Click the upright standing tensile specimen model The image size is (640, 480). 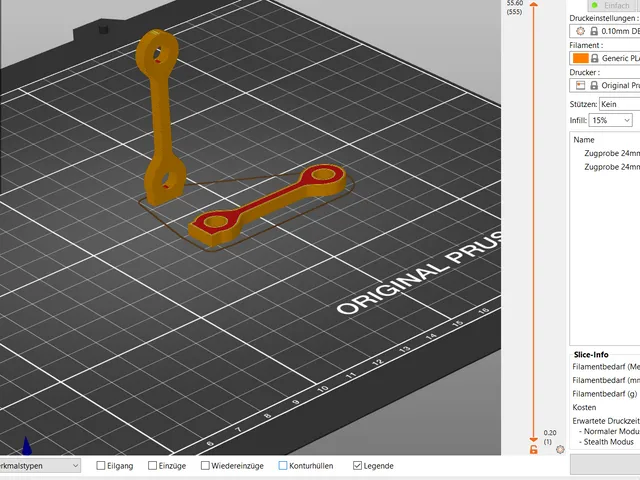(x=160, y=118)
